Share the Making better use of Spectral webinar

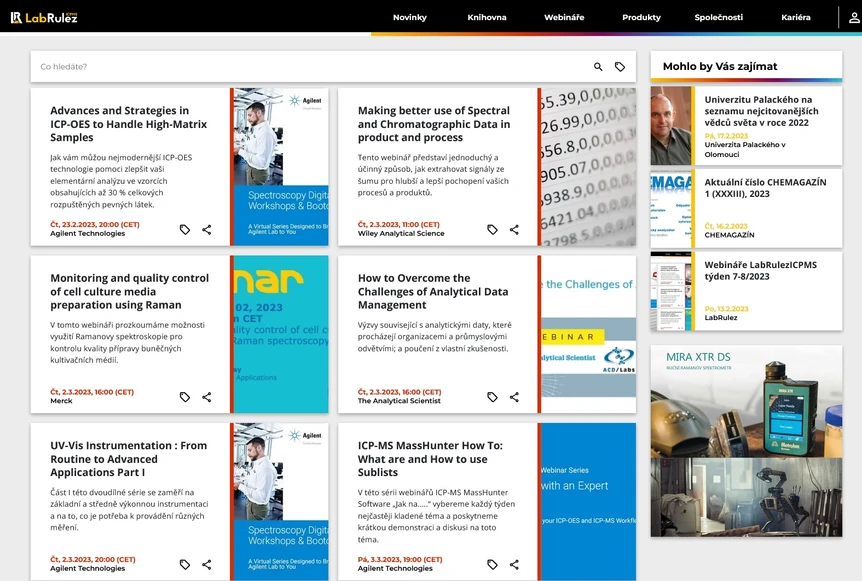[514, 229]
